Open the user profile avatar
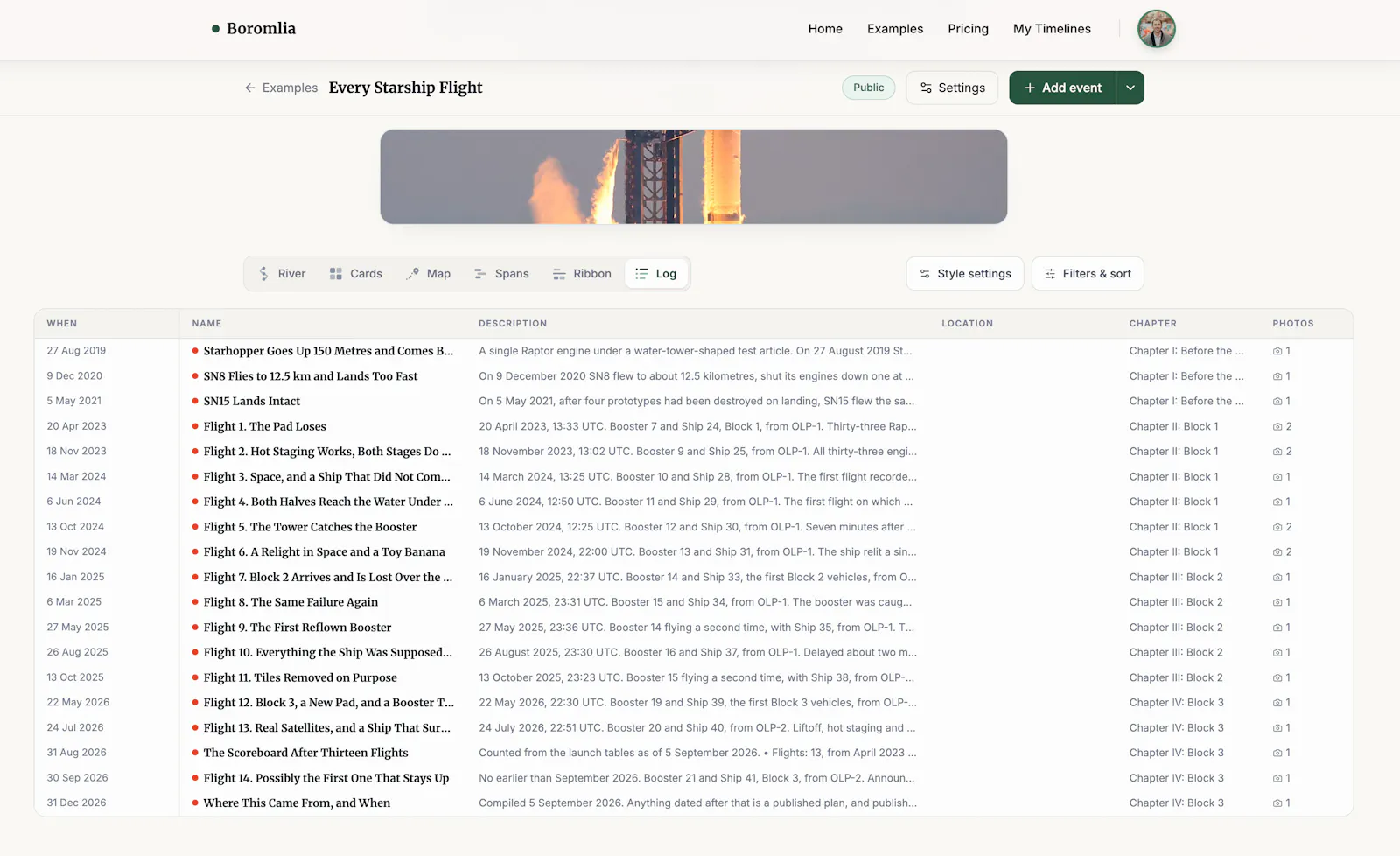Viewport: 1400px width, 856px height. pos(1156,29)
